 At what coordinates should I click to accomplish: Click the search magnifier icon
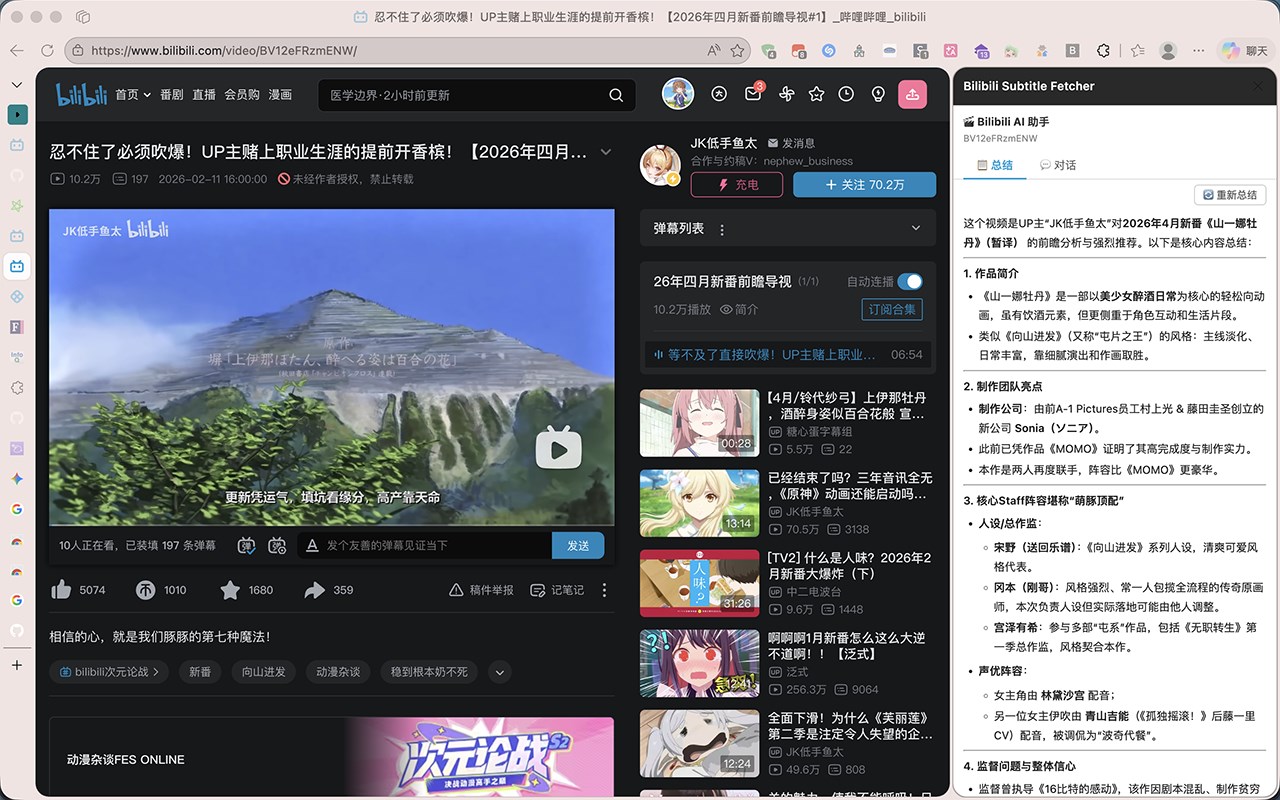tap(616, 95)
